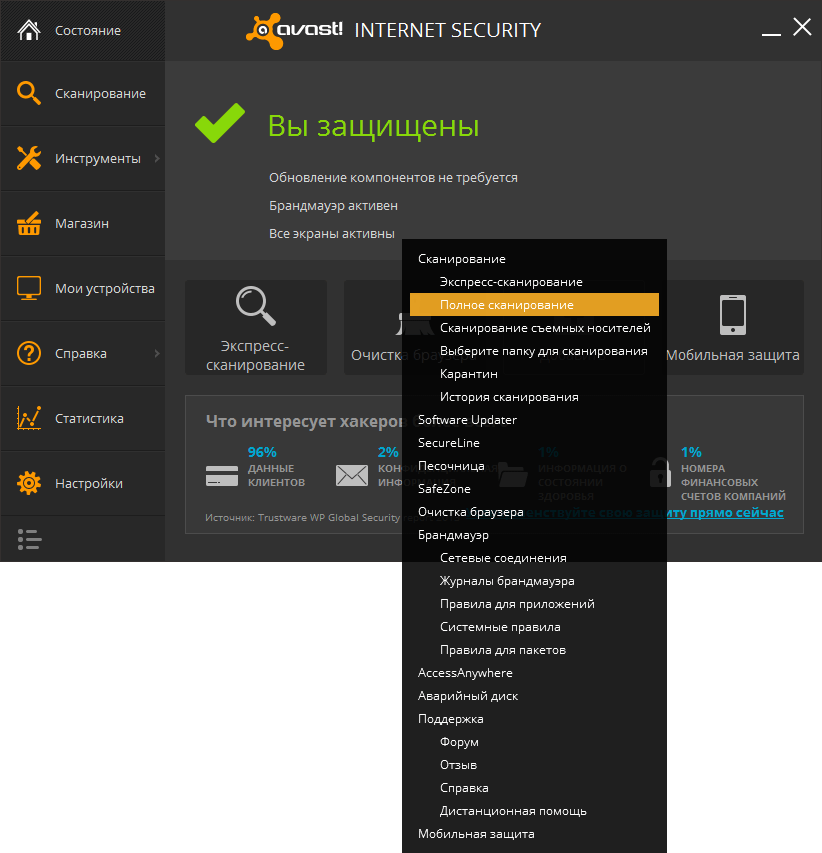Minimize the avast window
The image size is (822, 853).
click(x=771, y=33)
